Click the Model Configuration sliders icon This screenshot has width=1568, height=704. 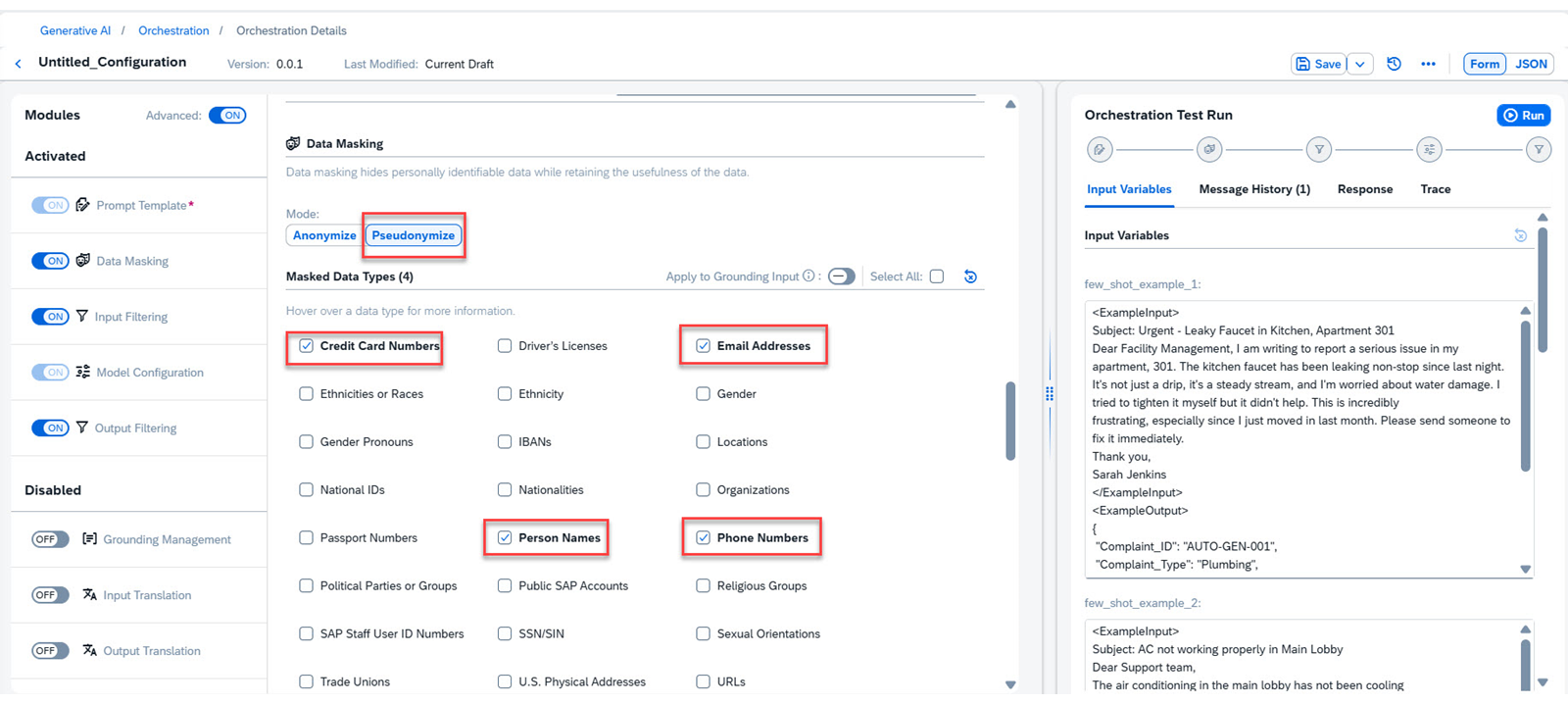click(83, 372)
